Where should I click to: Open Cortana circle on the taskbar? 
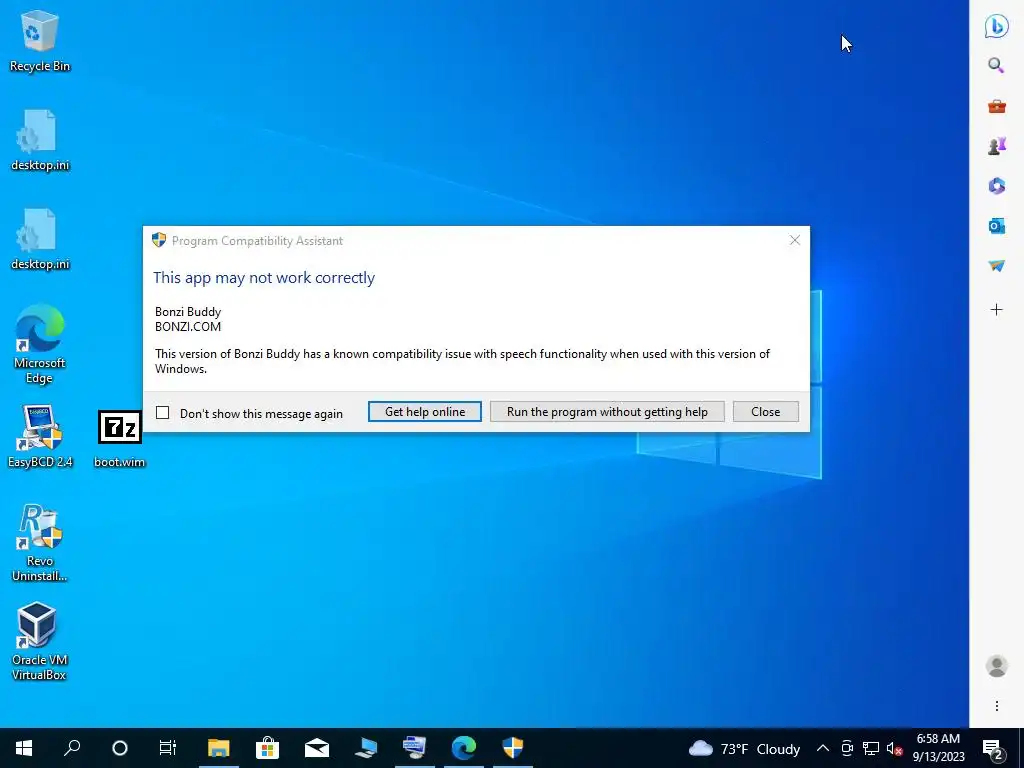click(120, 748)
